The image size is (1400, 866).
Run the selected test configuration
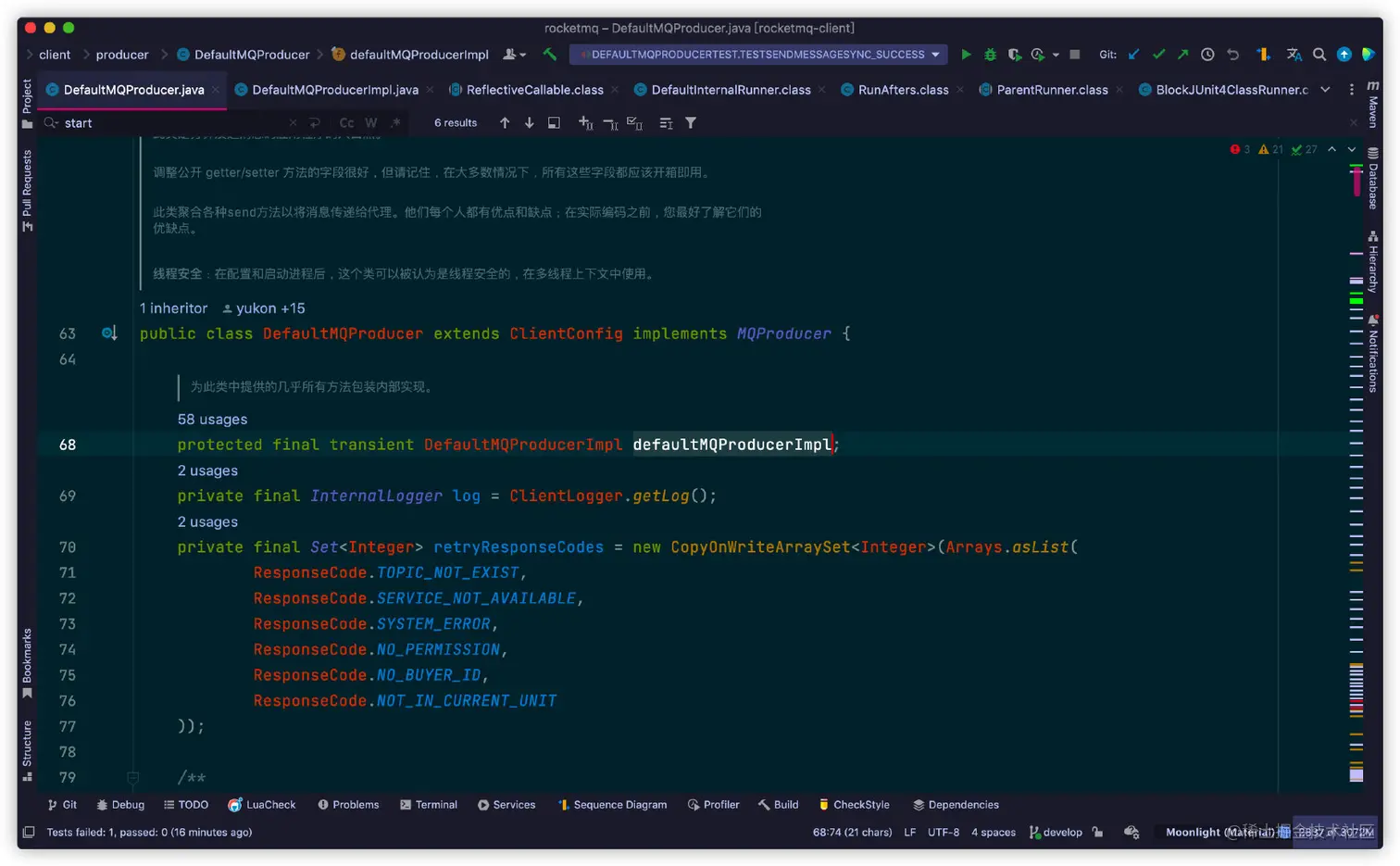pos(966,55)
